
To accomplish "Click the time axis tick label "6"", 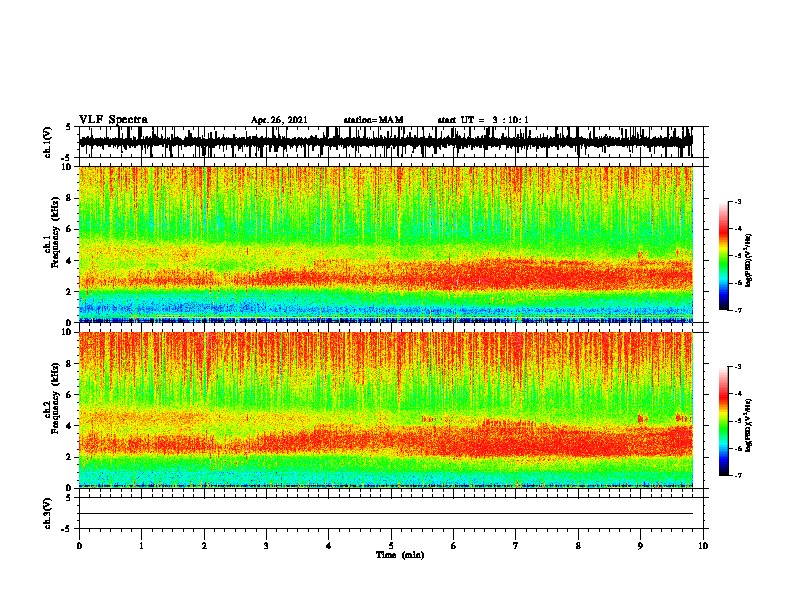I will tap(454, 546).
